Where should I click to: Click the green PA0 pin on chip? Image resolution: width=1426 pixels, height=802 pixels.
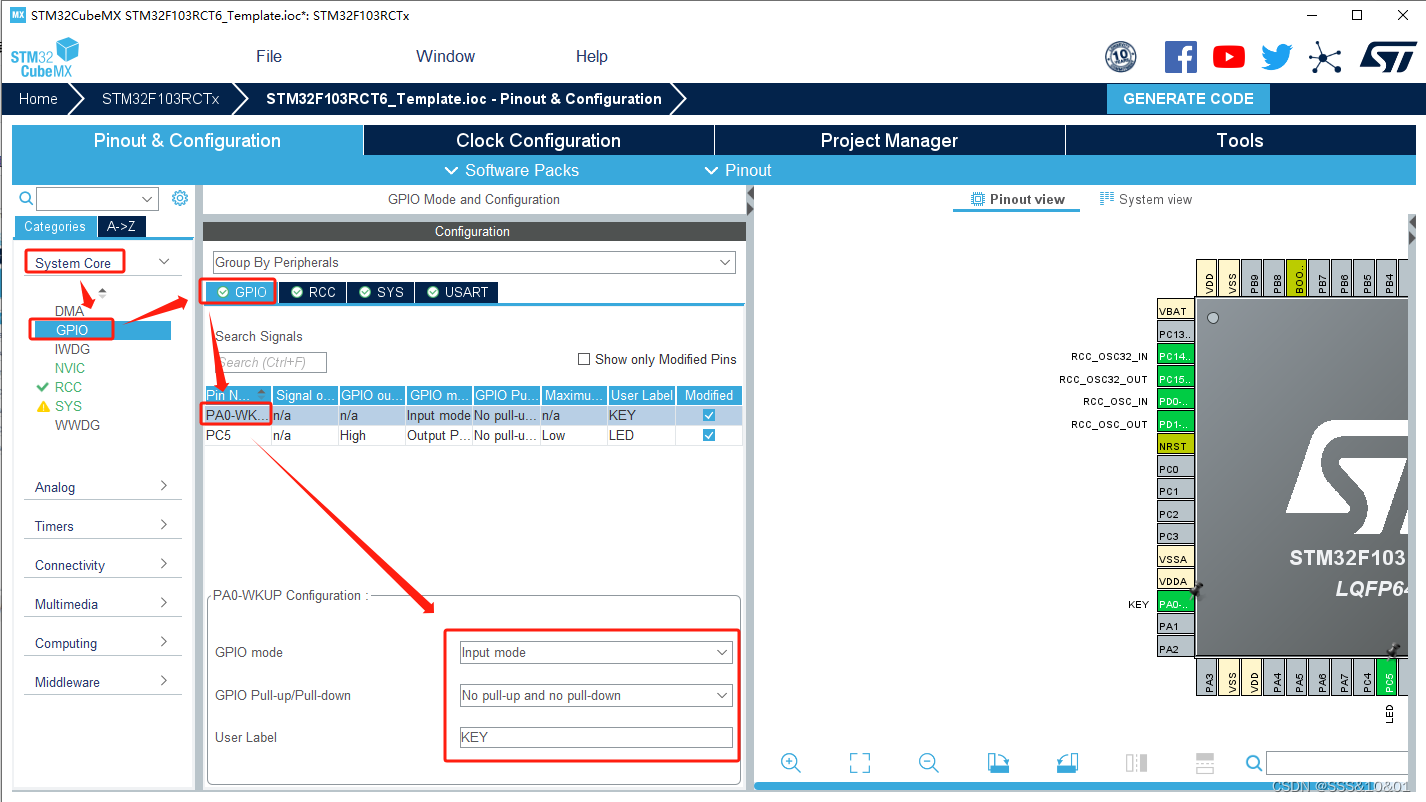pyautogui.click(x=1175, y=603)
